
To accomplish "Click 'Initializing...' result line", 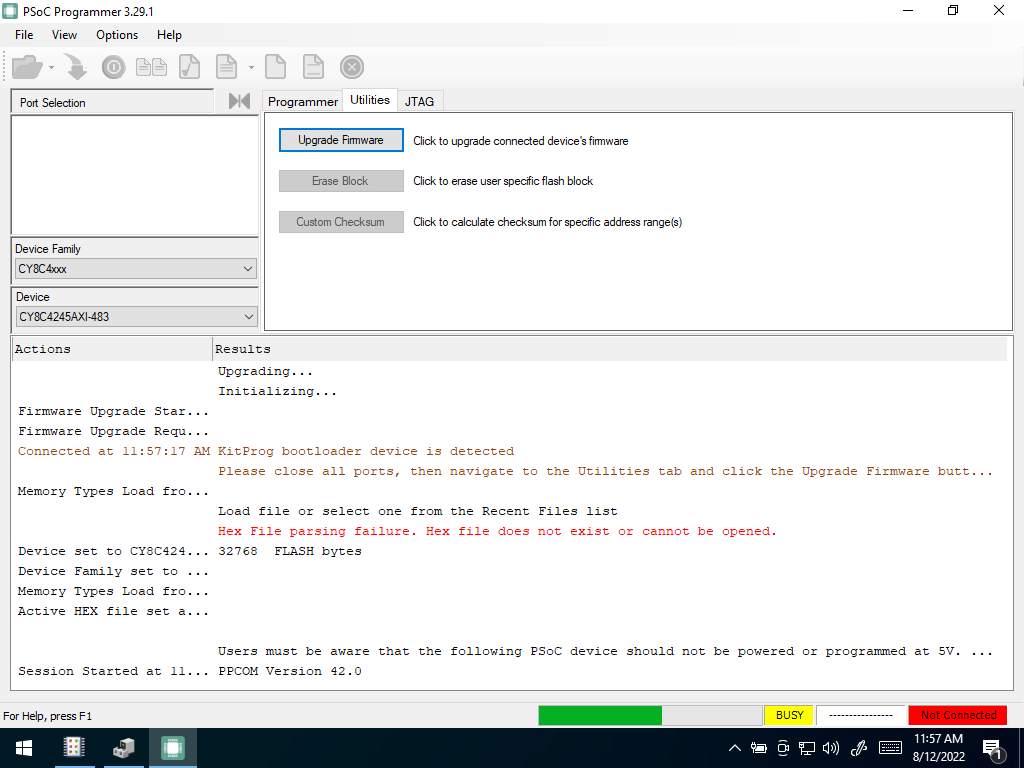I will [278, 392].
